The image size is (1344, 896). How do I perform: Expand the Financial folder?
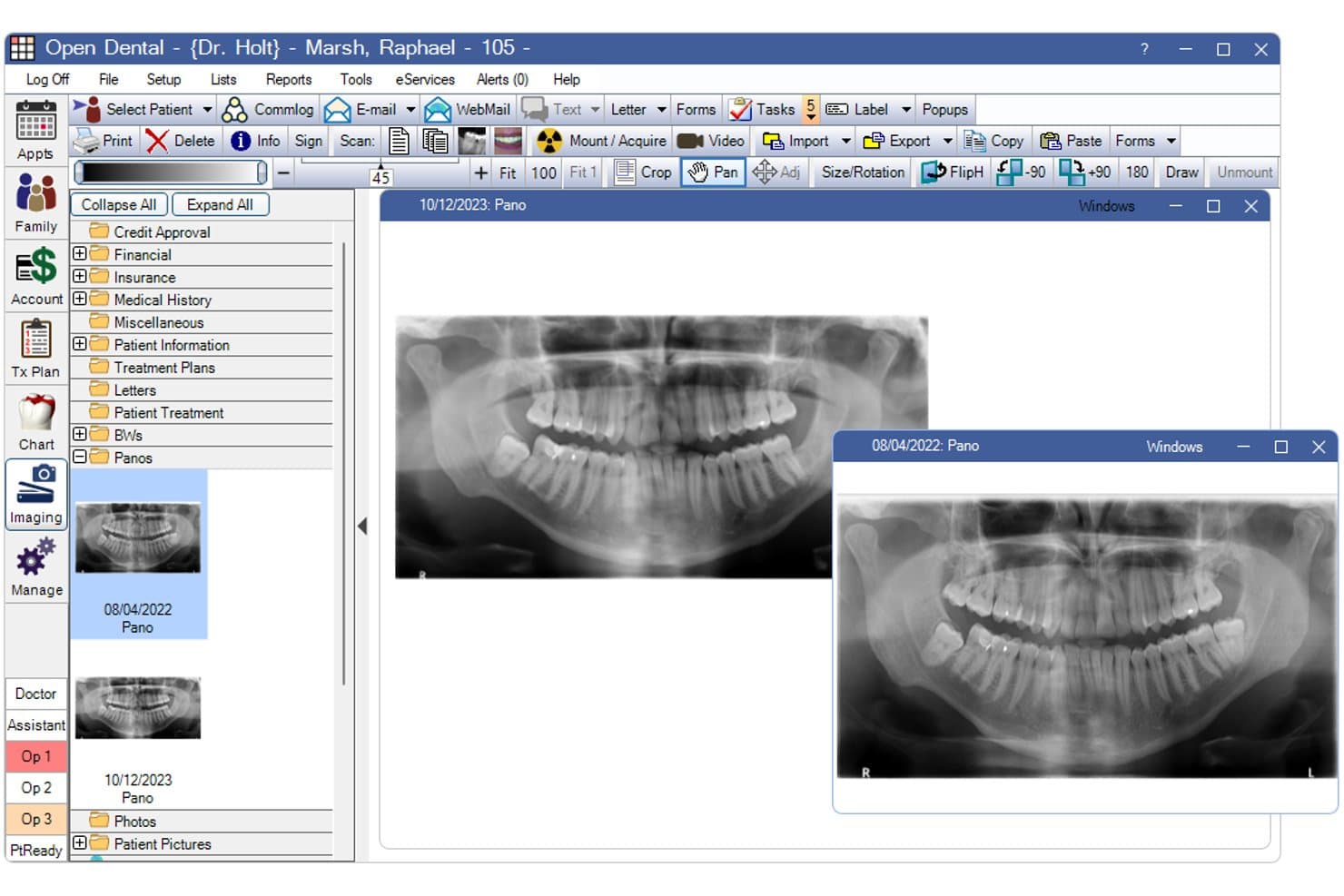[x=80, y=253]
